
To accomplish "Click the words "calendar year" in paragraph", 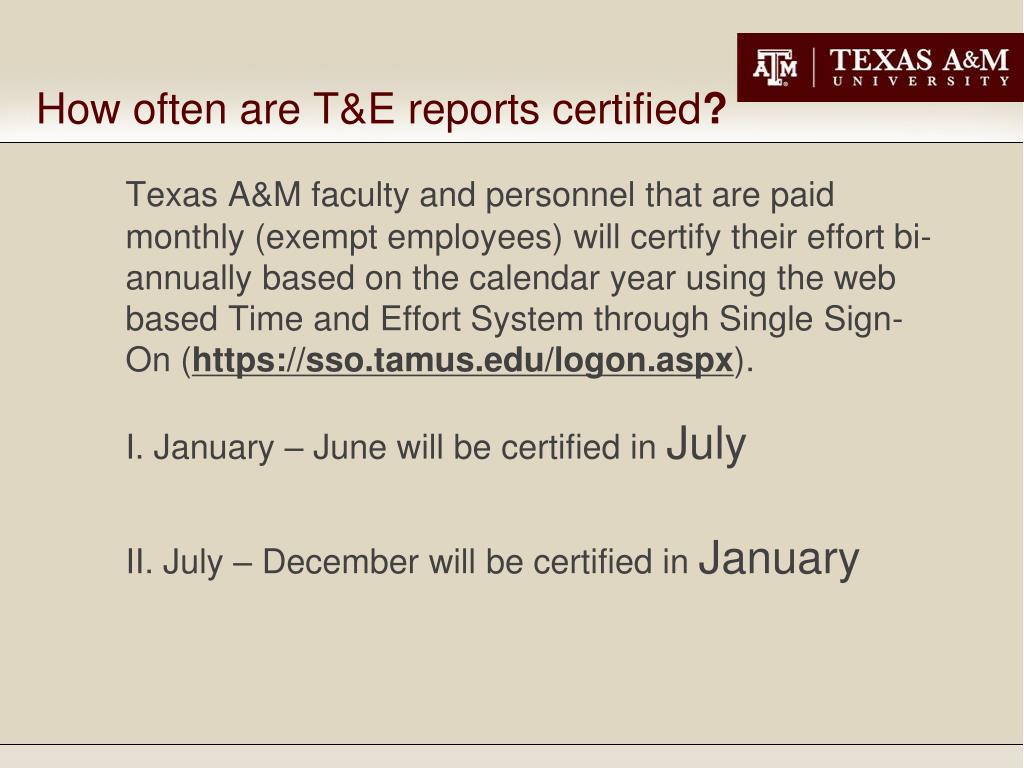I will tap(571, 278).
